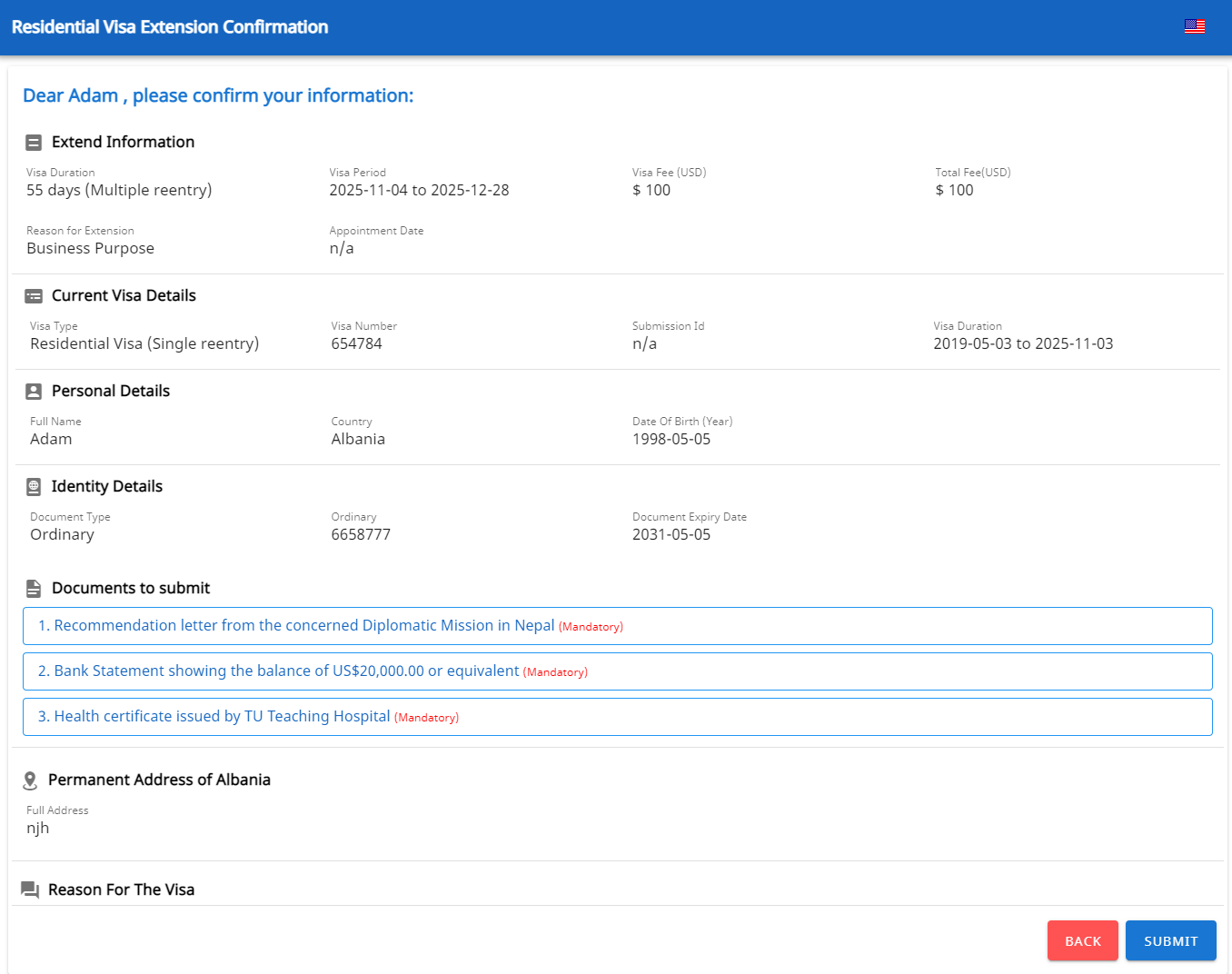The width and height of the screenshot is (1232, 974).
Task: Click the Extend Information section icon
Action: pyautogui.click(x=34, y=143)
